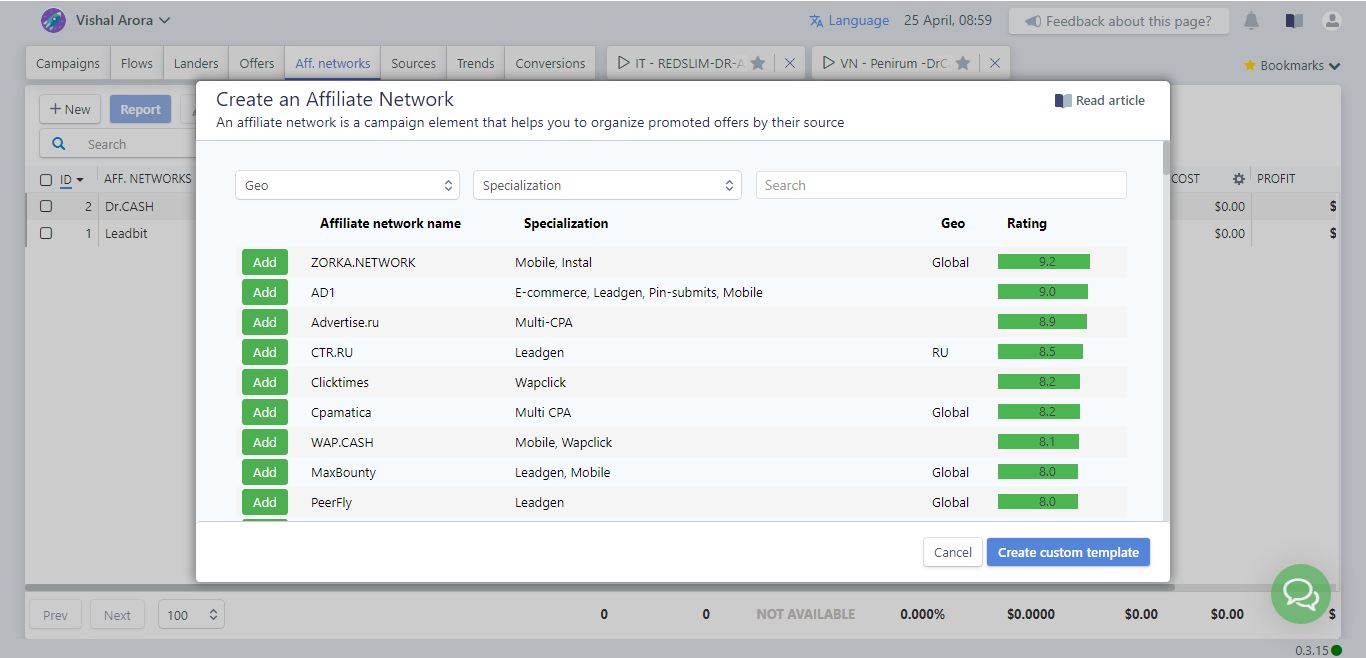Viewport: 1366px width, 658px height.
Task: Add the Cpamatica network
Action: coord(265,412)
